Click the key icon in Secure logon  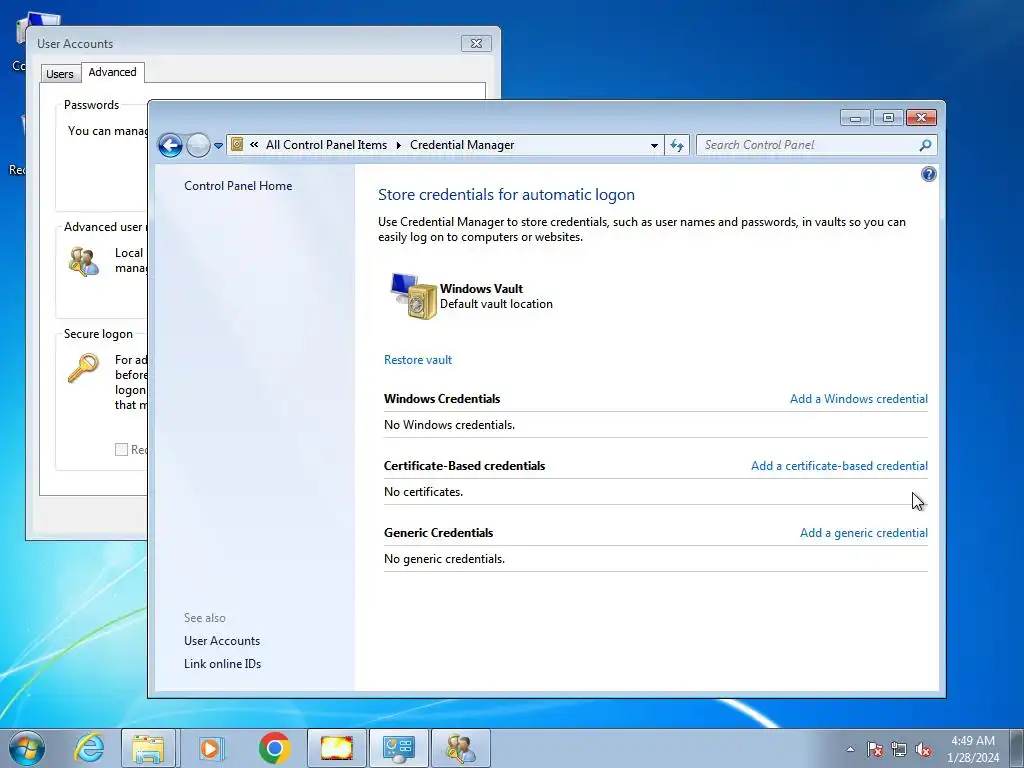pos(84,368)
